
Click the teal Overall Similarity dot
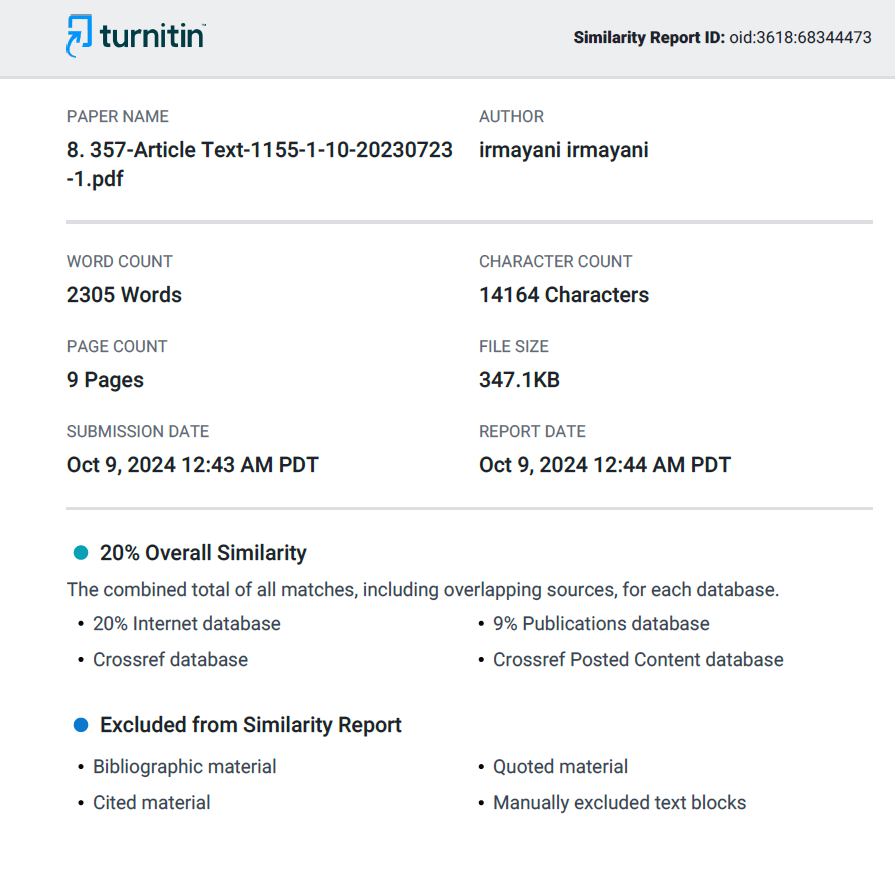(81, 553)
